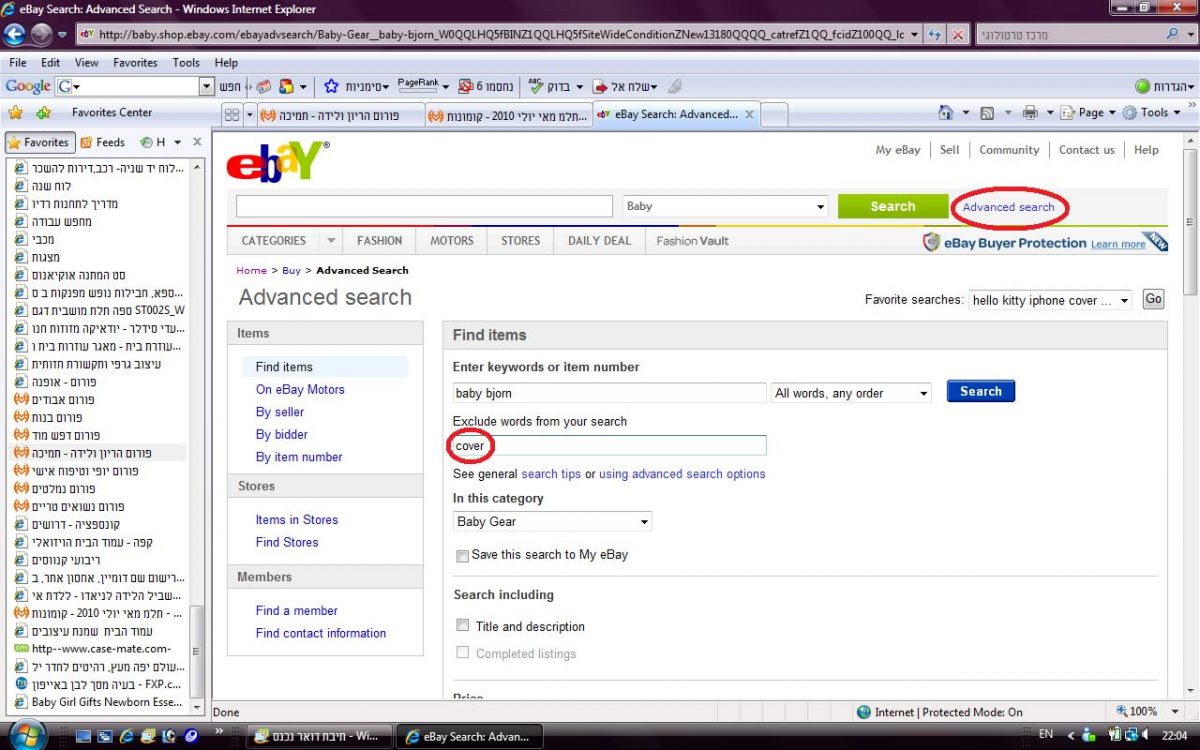Switch to the Feeds tab in sidebar
This screenshot has height=750, width=1200.
coord(103,143)
